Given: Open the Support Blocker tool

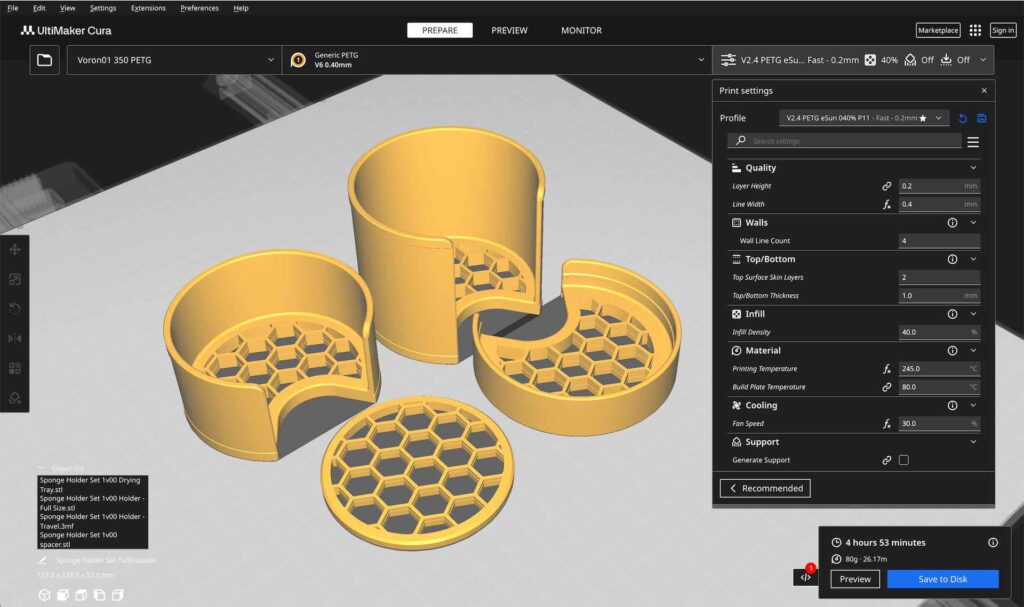Looking at the screenshot, I should pyautogui.click(x=15, y=397).
